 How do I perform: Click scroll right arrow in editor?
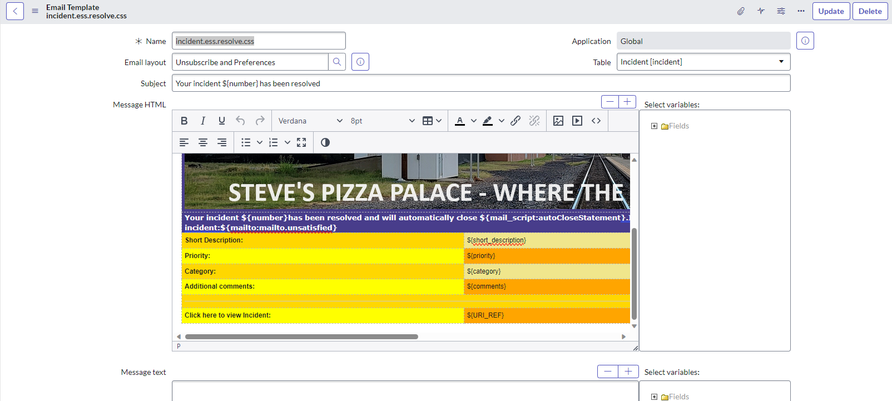click(623, 337)
